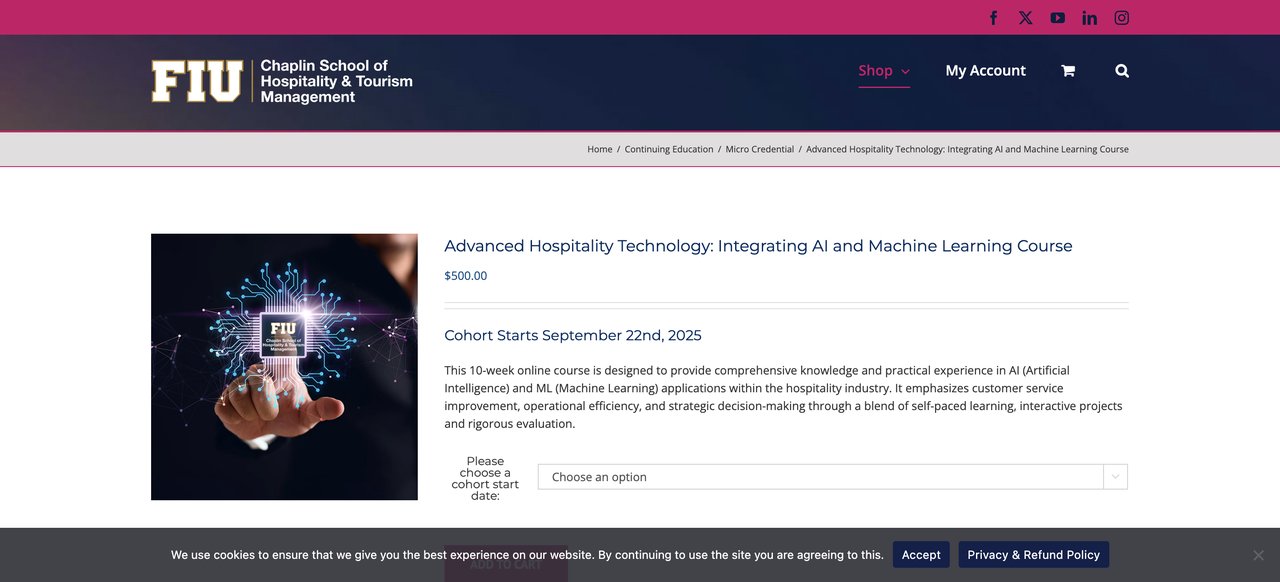The image size is (1280, 582).
Task: Click the FIU Chaplin School logo
Action: pyautogui.click(x=282, y=81)
